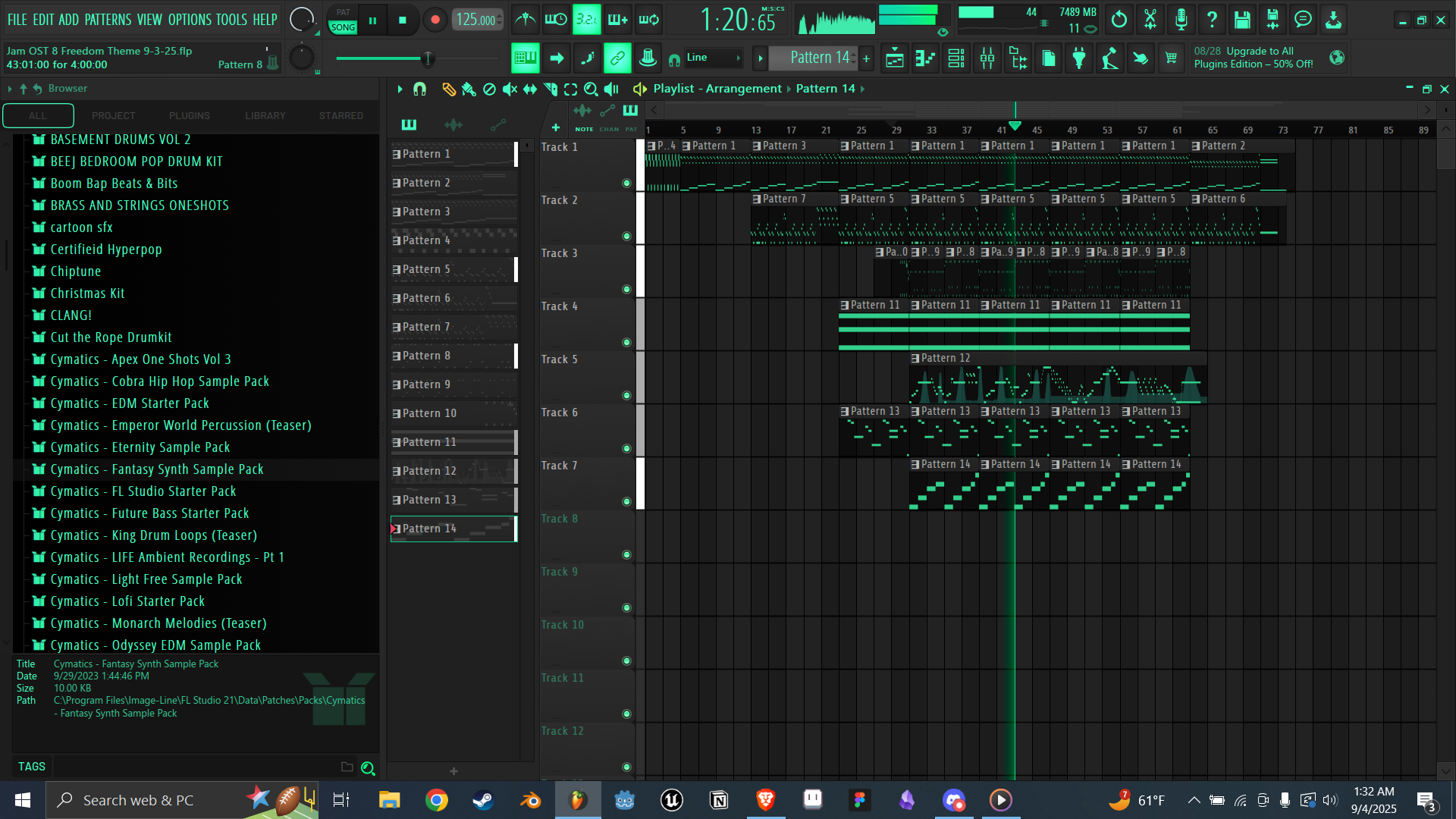Open the Playlist view icon
This screenshot has height=819, width=1456.
pos(895,58)
